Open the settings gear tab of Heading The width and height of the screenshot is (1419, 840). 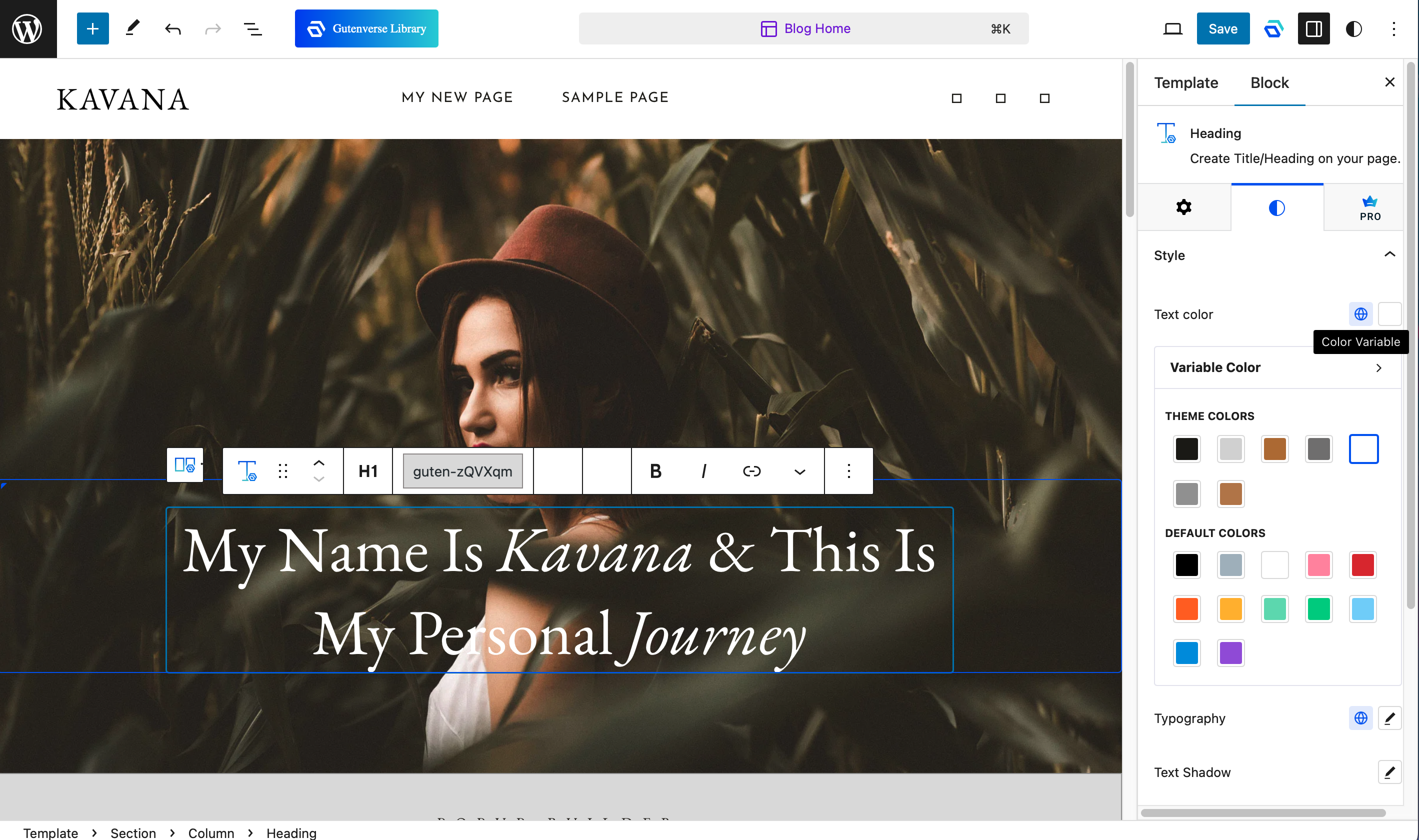(1183, 207)
